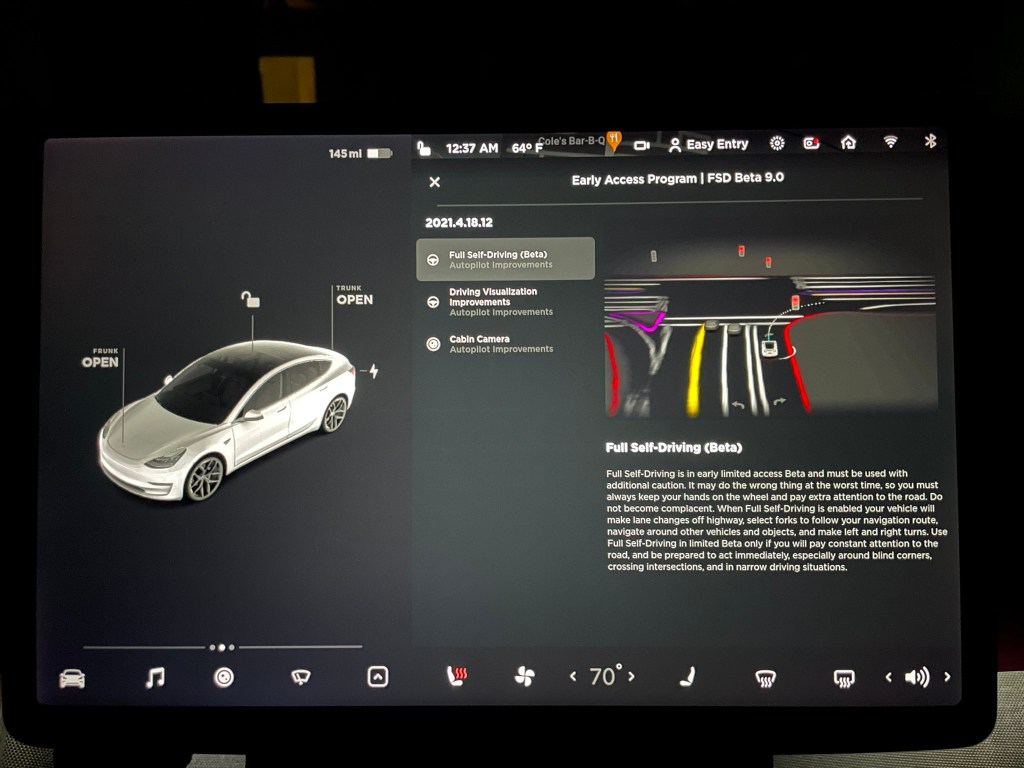Click the right chevron to raise temperature

pyautogui.click(x=632, y=676)
